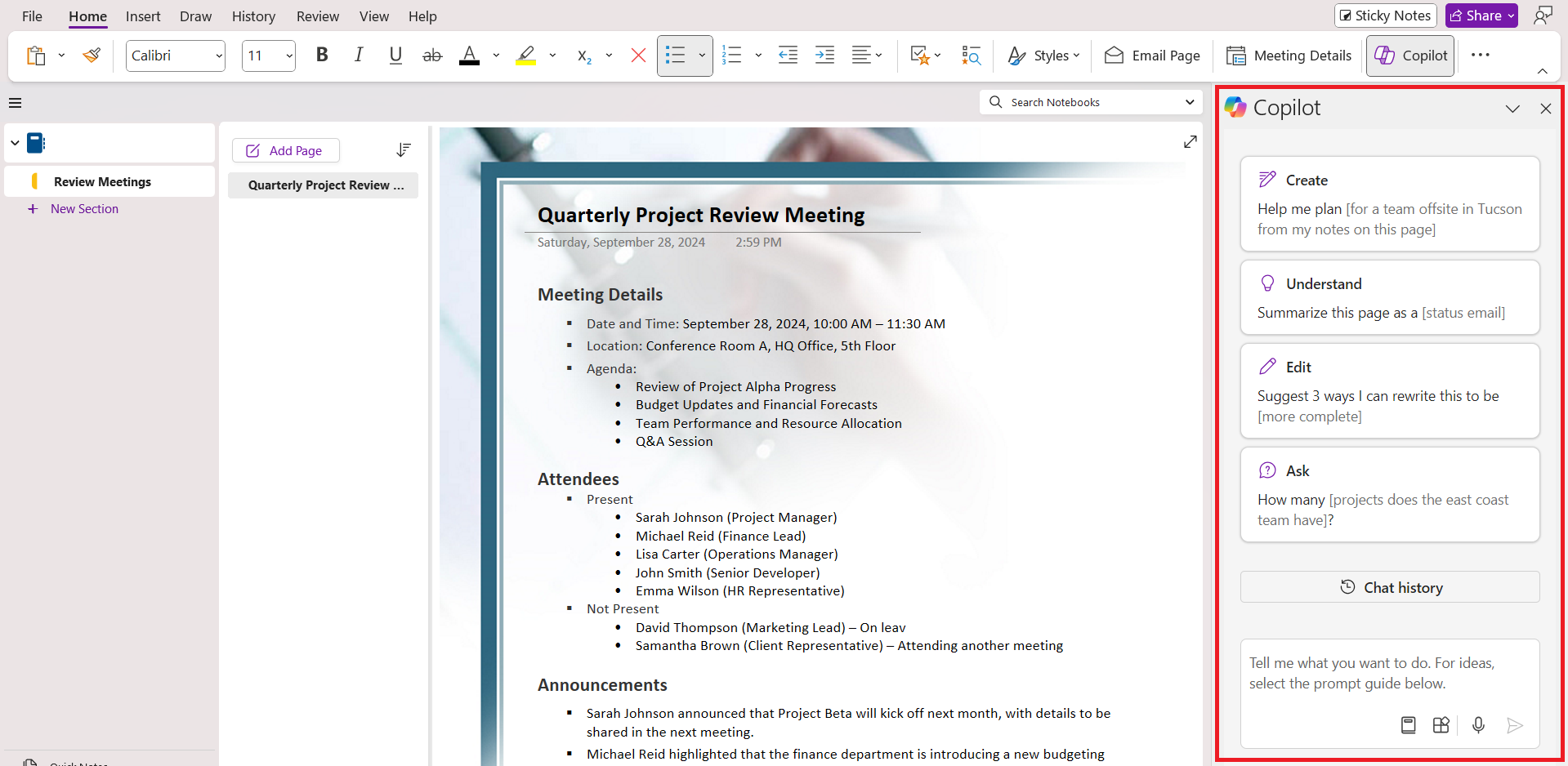Open the Help tab
The width and height of the screenshot is (1568, 766).
422,16
